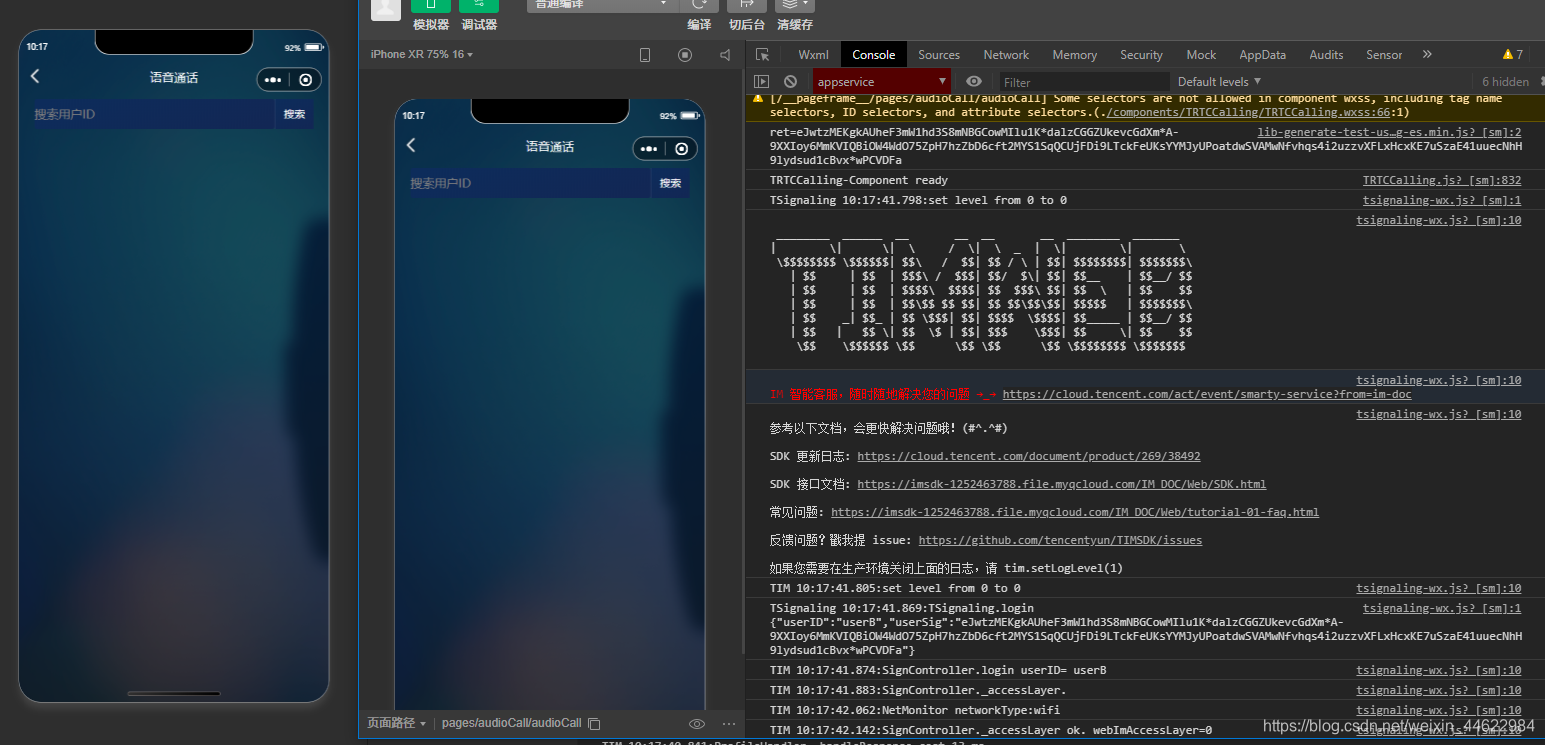The height and width of the screenshot is (745, 1545).
Task: Click the 搜索 button in left phone preview
Action: point(294,114)
